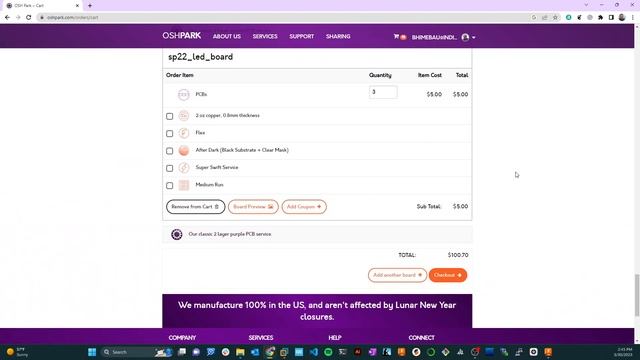Open Visual Studio Code from taskbar
The height and width of the screenshot is (360, 640).
click(313, 352)
